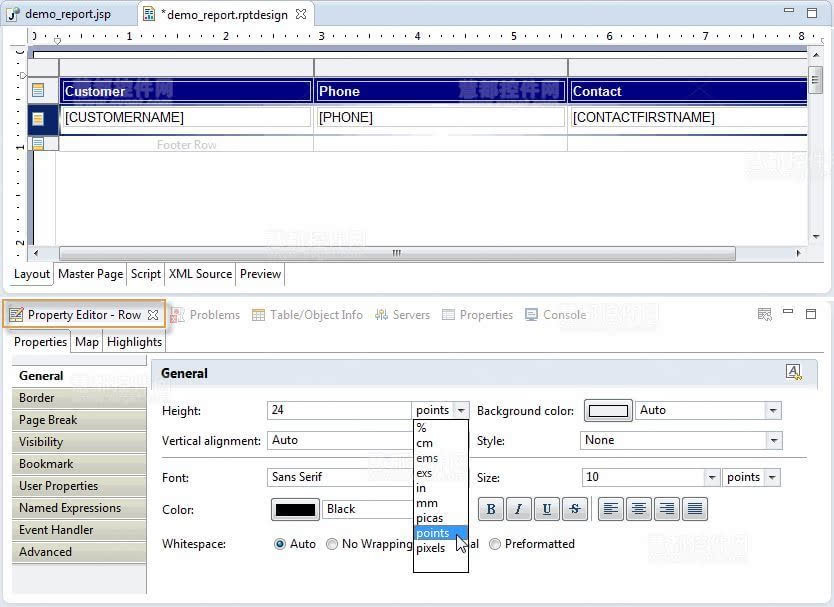The image size is (834, 607).
Task: Open the Advanced property category
Action: click(x=79, y=552)
